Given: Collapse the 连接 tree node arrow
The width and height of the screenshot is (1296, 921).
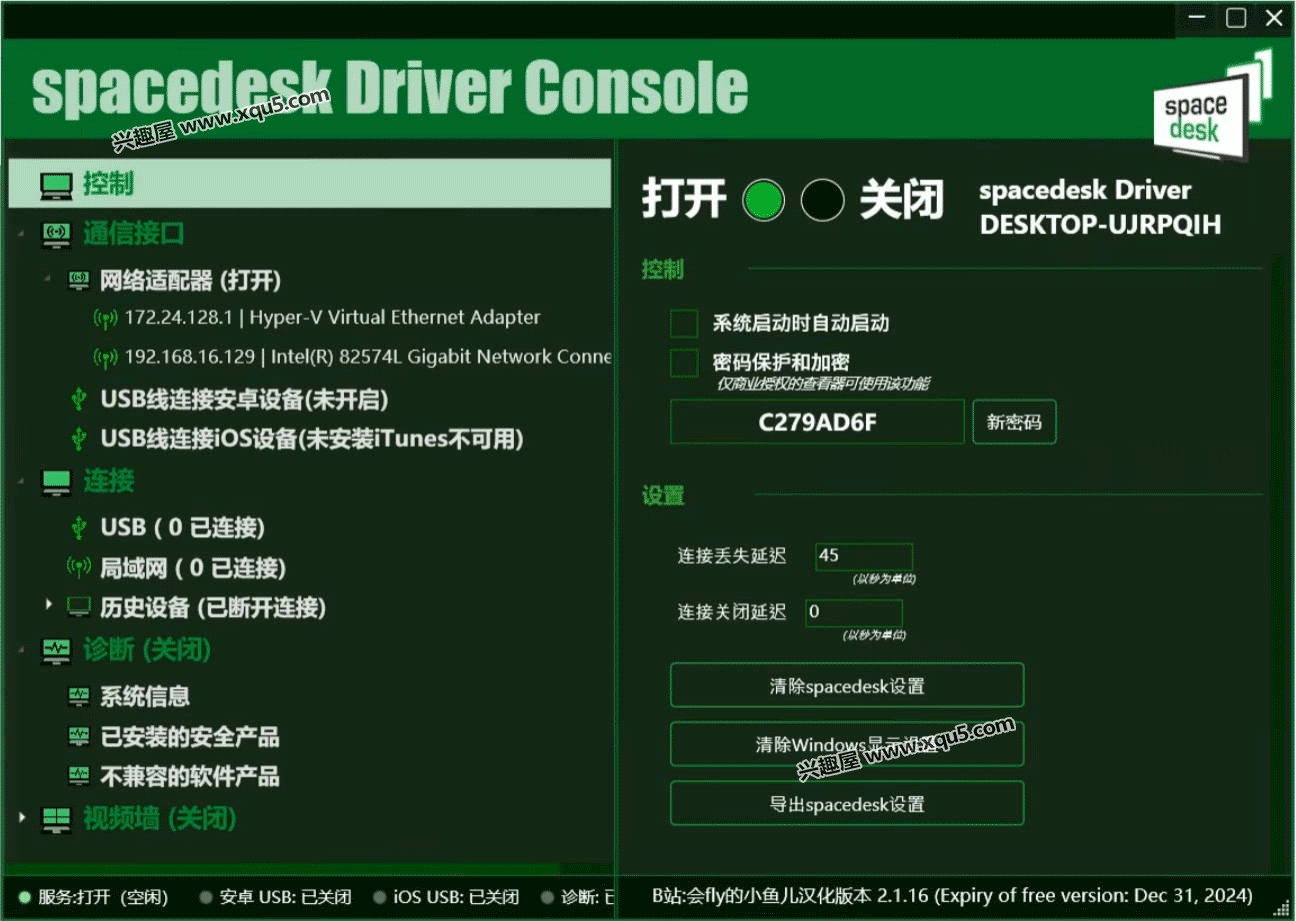Looking at the screenshot, I should pyautogui.click(x=21, y=482).
